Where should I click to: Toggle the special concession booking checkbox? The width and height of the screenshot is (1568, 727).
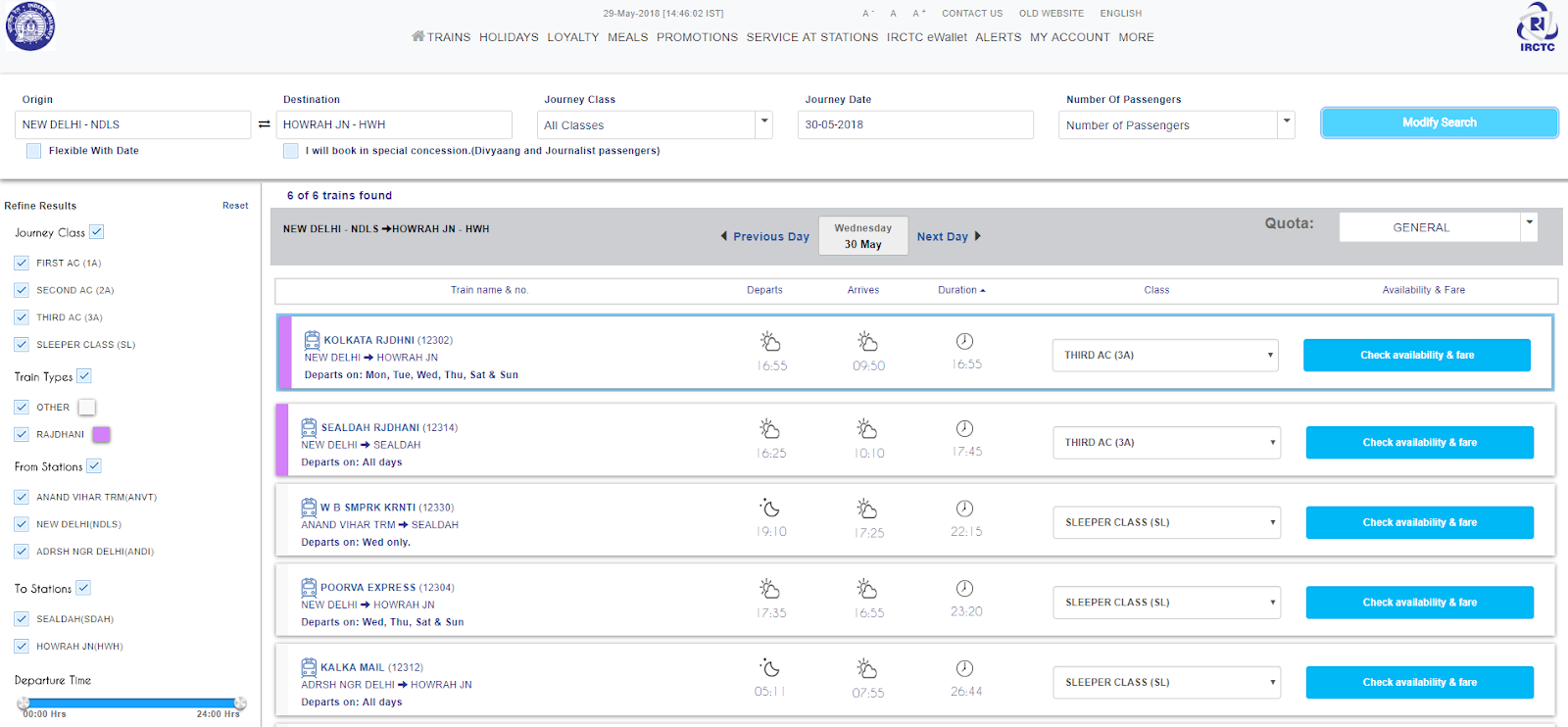[x=291, y=151]
